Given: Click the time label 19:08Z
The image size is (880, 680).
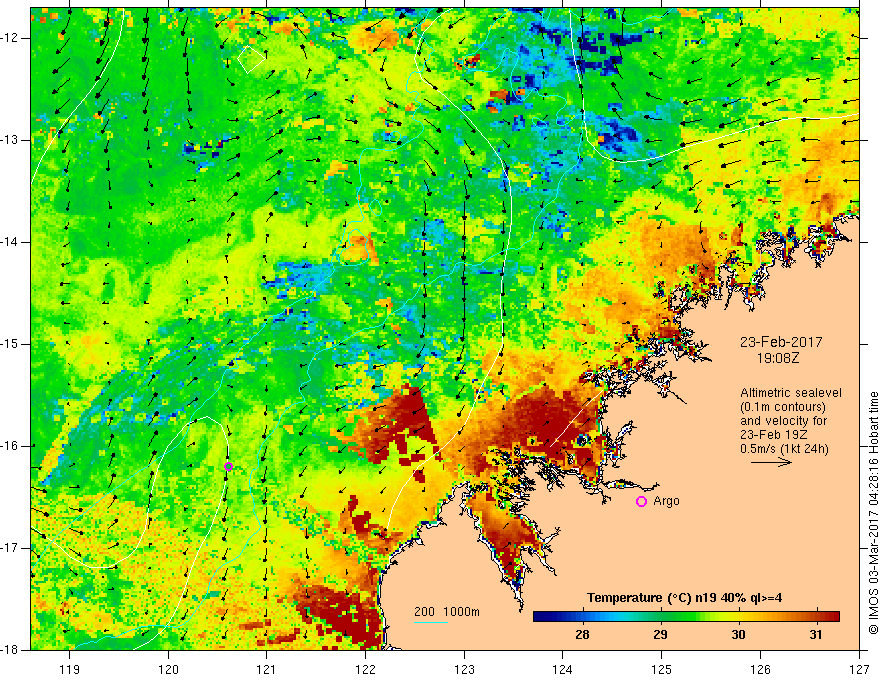Looking at the screenshot, I should click(777, 358).
